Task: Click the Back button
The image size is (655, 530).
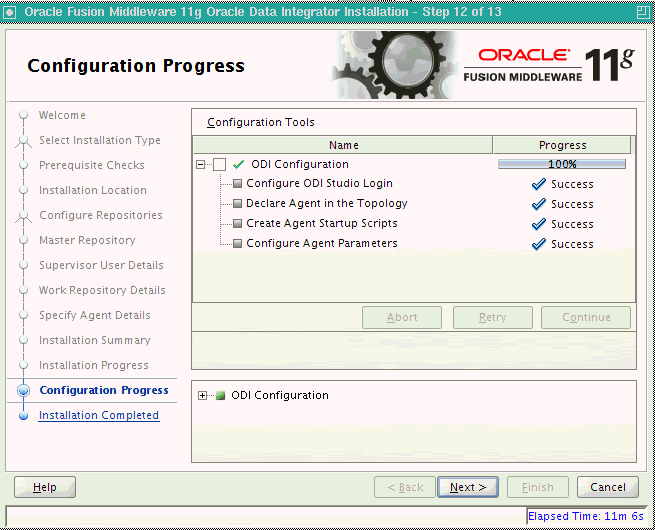Action: pos(405,487)
